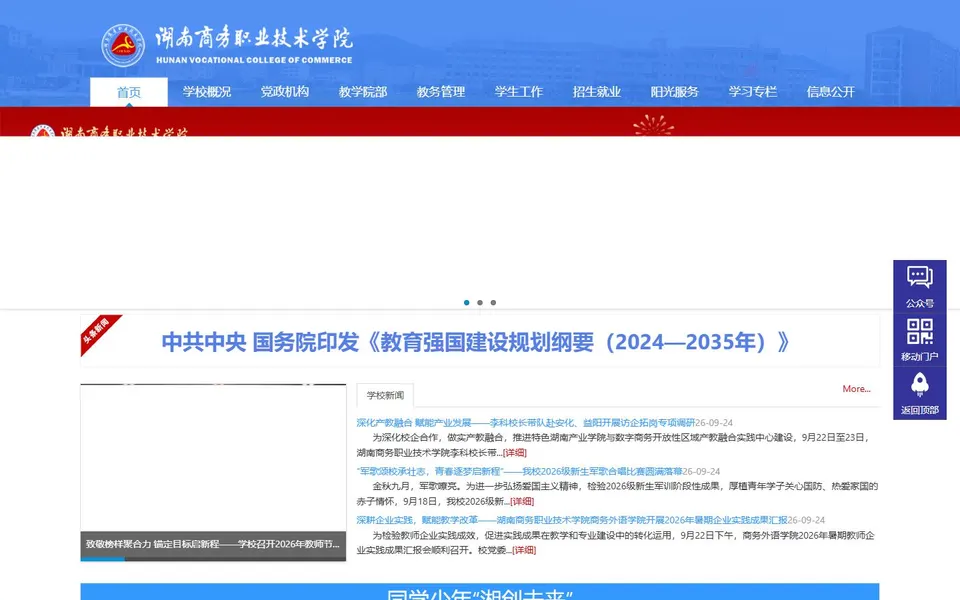This screenshot has width=960, height=600.
Task: Click the Hunan Vocational College of Commerce title
Action: pyautogui.click(x=254, y=45)
